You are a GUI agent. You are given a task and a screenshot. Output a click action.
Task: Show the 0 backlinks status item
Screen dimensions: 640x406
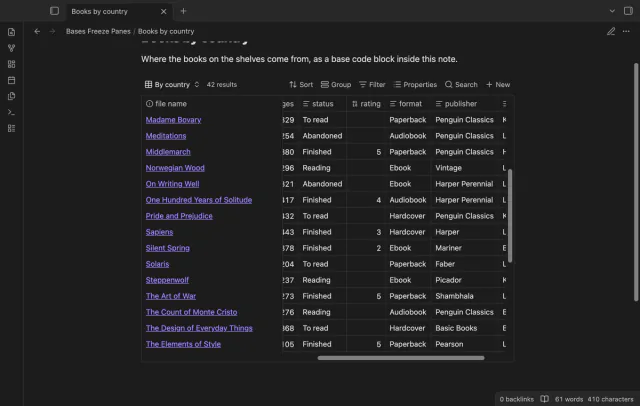point(516,399)
